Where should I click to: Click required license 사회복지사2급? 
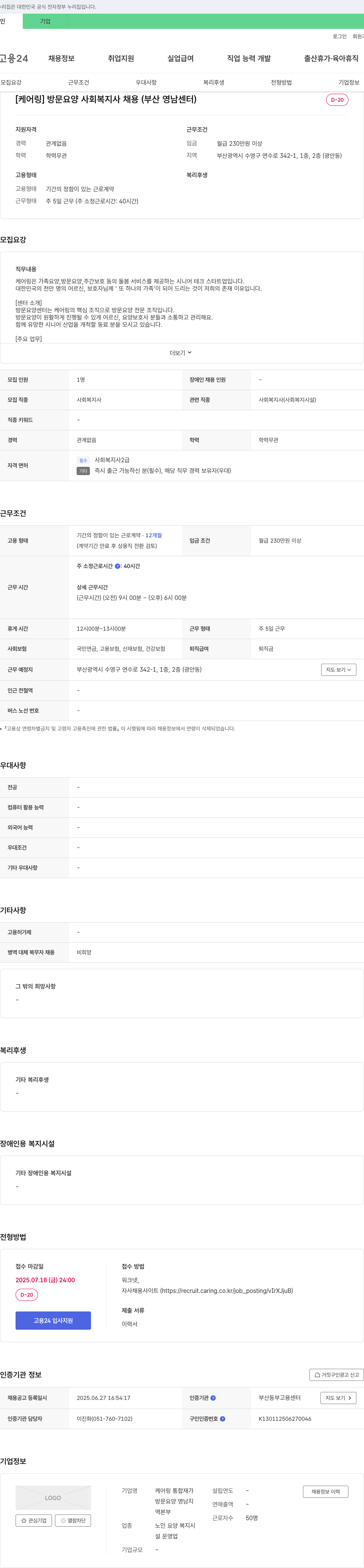click(x=112, y=460)
